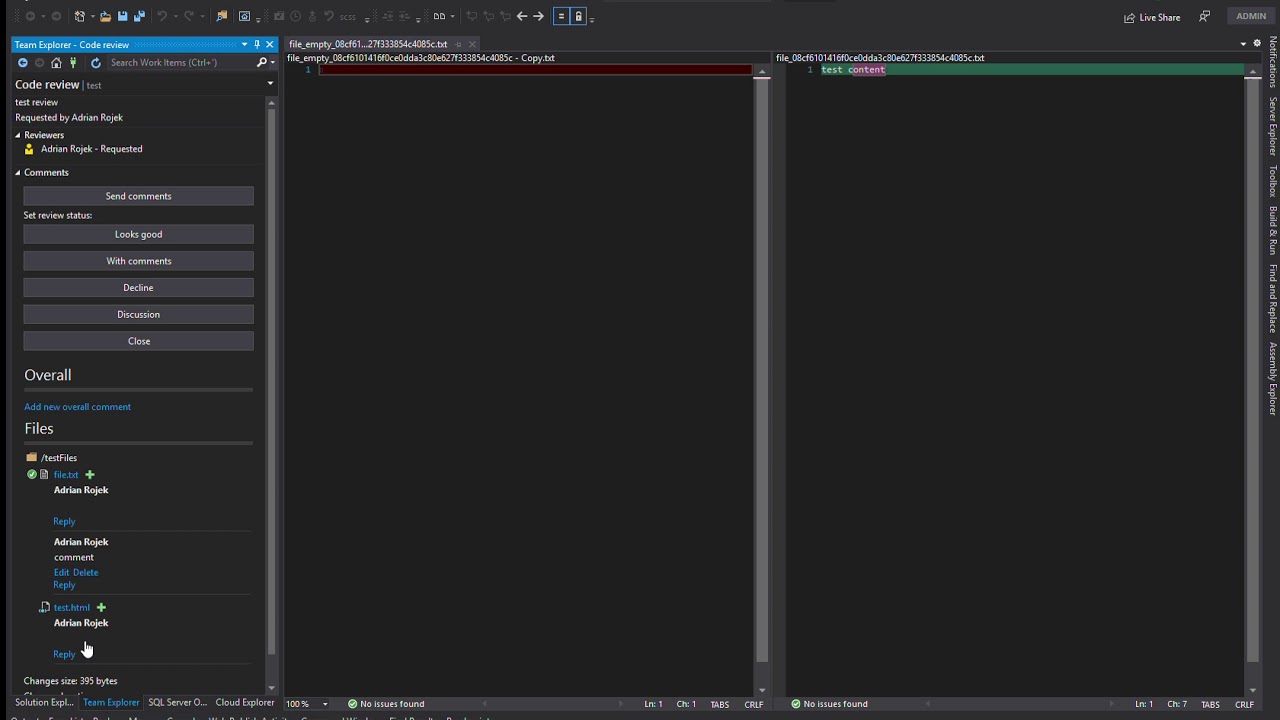
Task: Open the Server Explorer side tab
Action: click(1273, 126)
